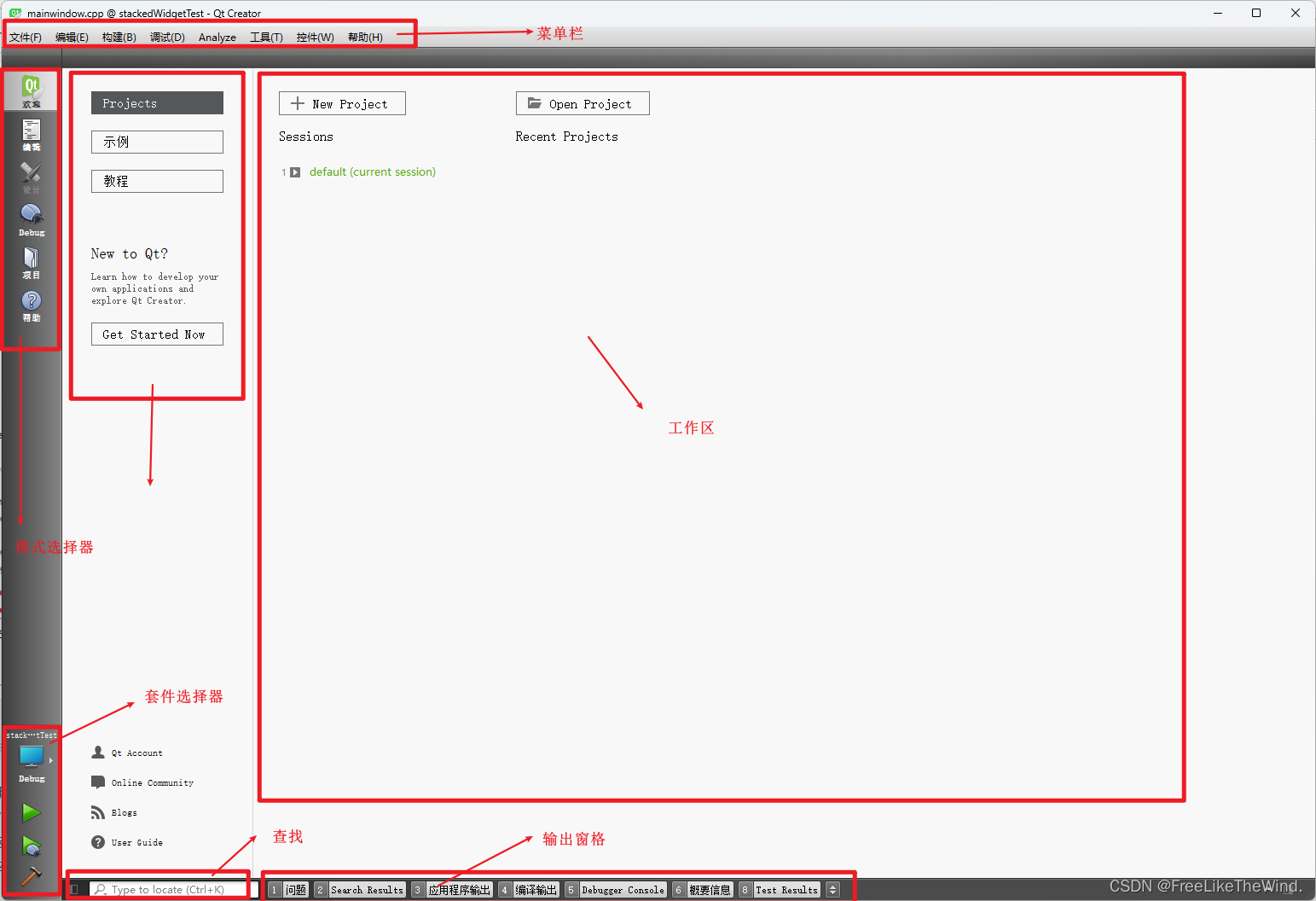Open Help mode in the mode selector
1316x901 pixels.
(x=32, y=305)
